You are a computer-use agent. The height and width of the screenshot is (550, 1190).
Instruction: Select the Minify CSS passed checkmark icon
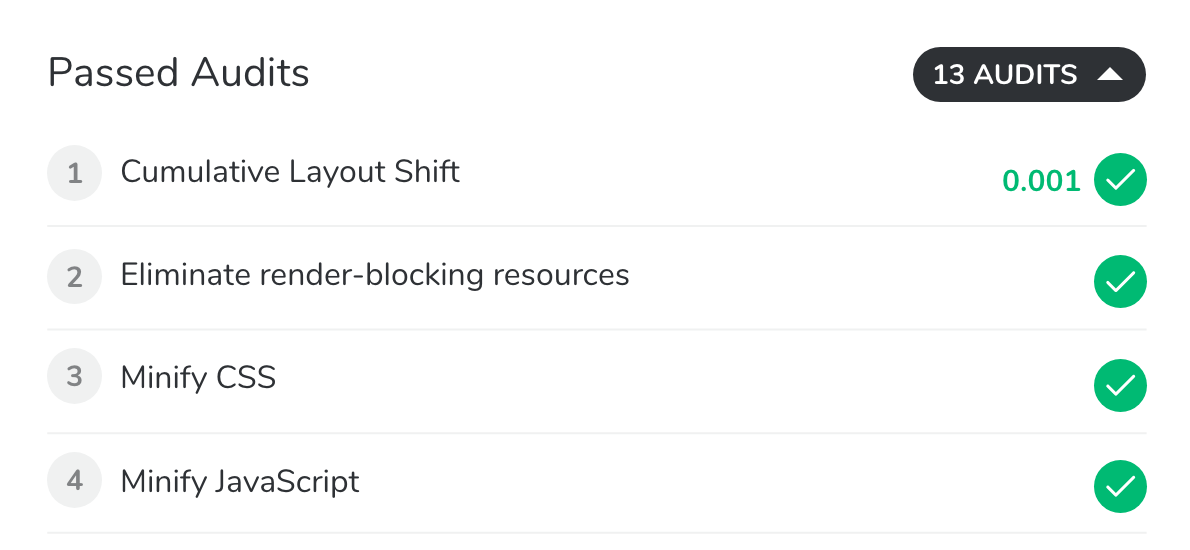click(1119, 385)
